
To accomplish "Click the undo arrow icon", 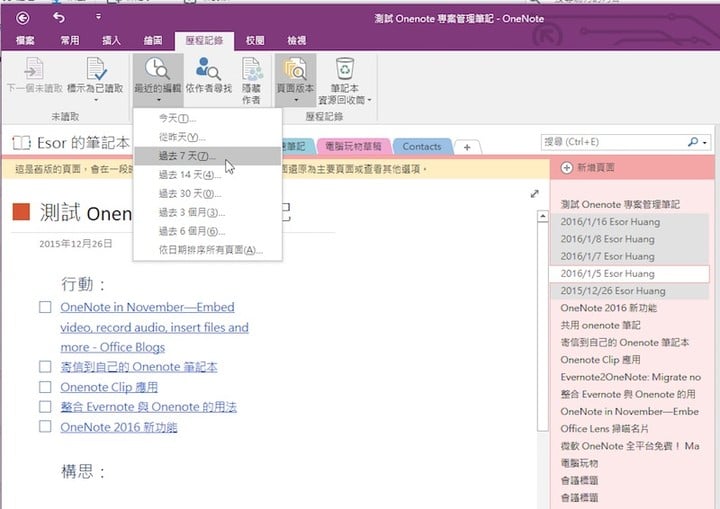I will tap(61, 17).
